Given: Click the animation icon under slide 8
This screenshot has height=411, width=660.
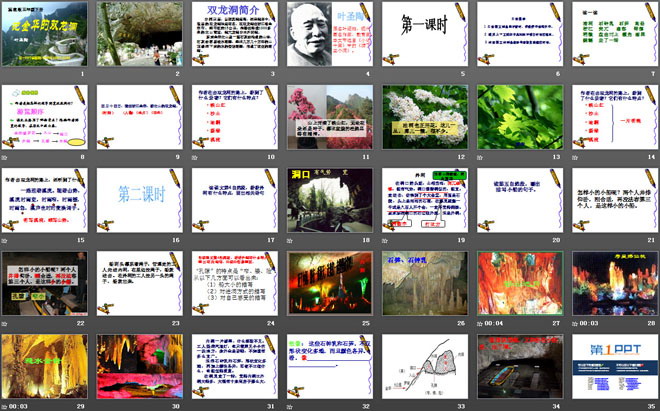Looking at the screenshot, I should (x=6, y=158).
